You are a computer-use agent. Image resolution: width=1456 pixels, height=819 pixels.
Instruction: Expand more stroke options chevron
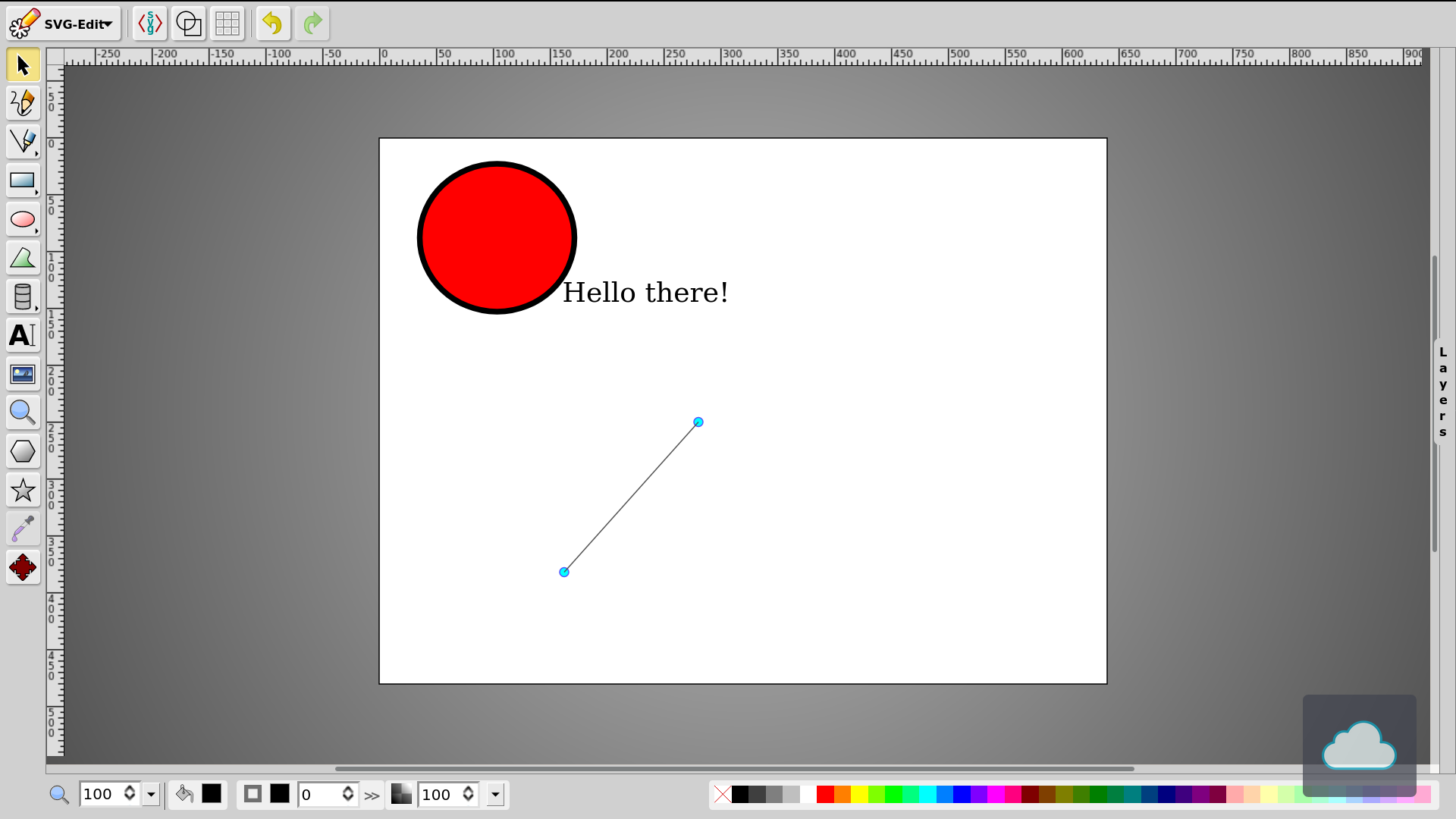[x=372, y=795]
